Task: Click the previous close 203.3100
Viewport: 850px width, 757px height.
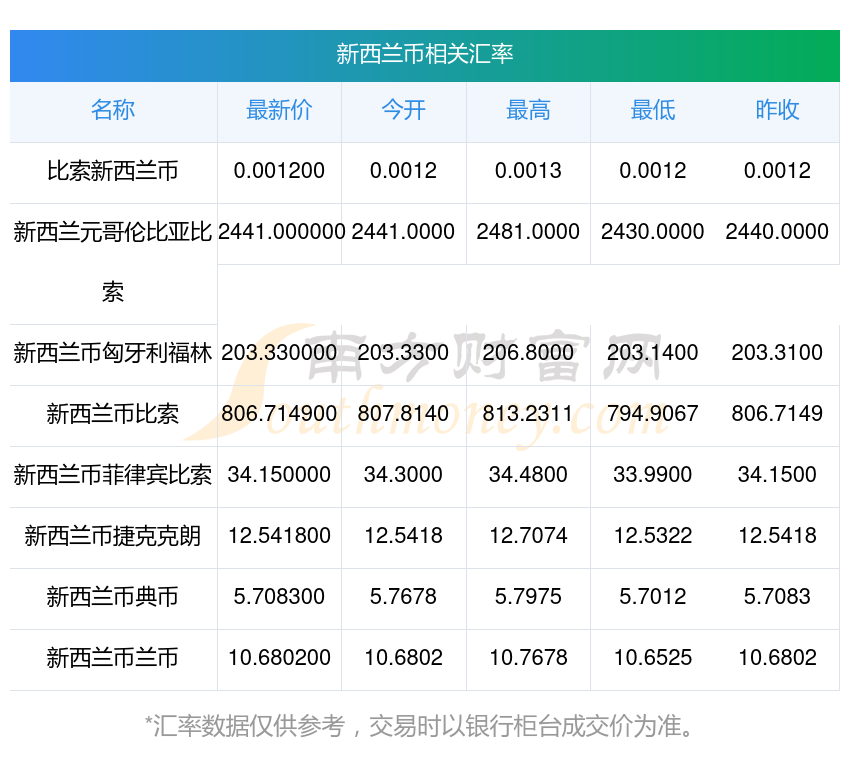Action: point(777,353)
